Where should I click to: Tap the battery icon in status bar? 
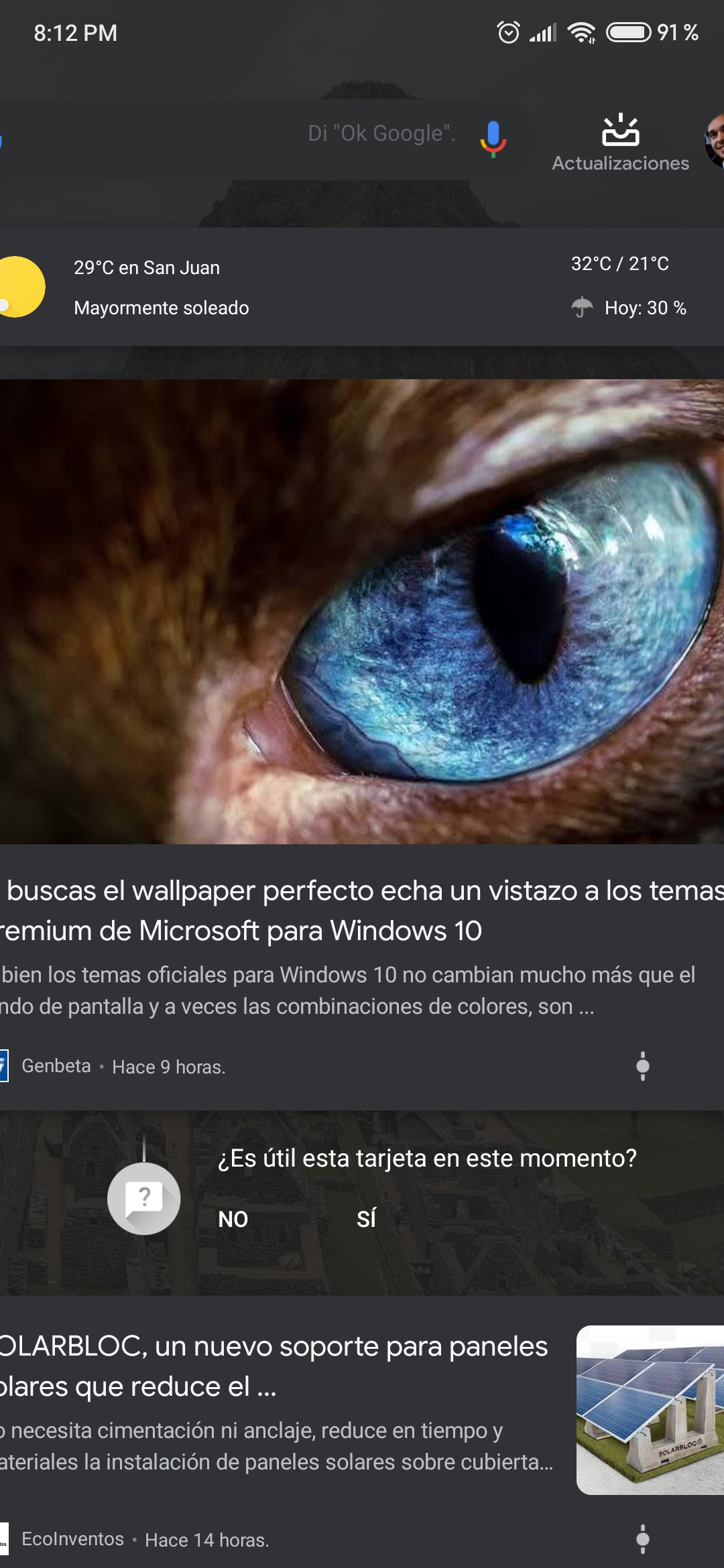point(628,32)
